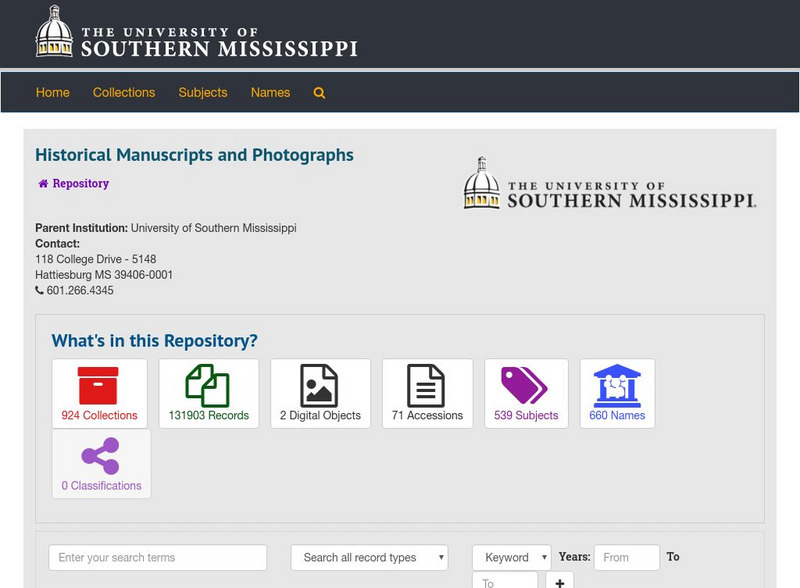This screenshot has width=800, height=588.
Task: Open the purple Subjects tags icon
Action: click(x=524, y=385)
